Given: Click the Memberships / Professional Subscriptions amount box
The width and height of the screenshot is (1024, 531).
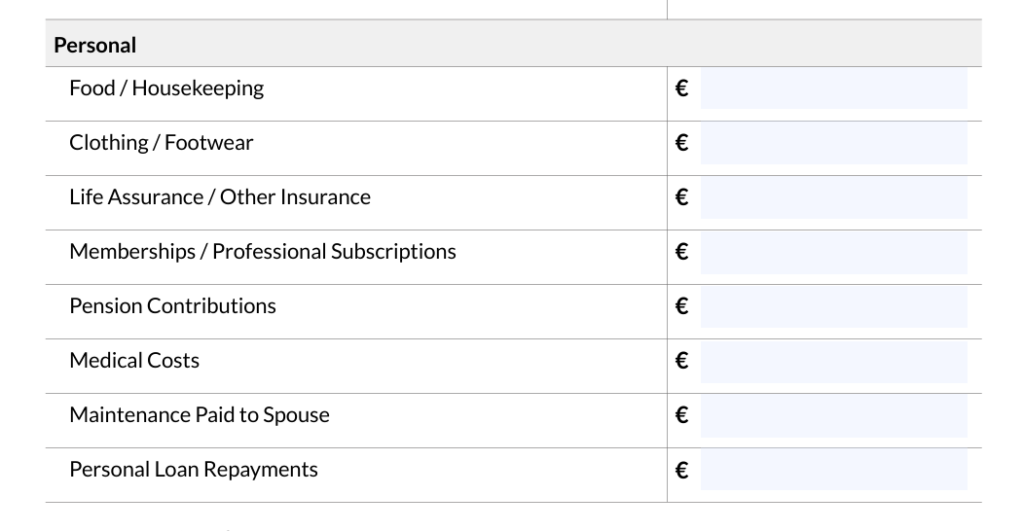Looking at the screenshot, I should (x=833, y=252).
